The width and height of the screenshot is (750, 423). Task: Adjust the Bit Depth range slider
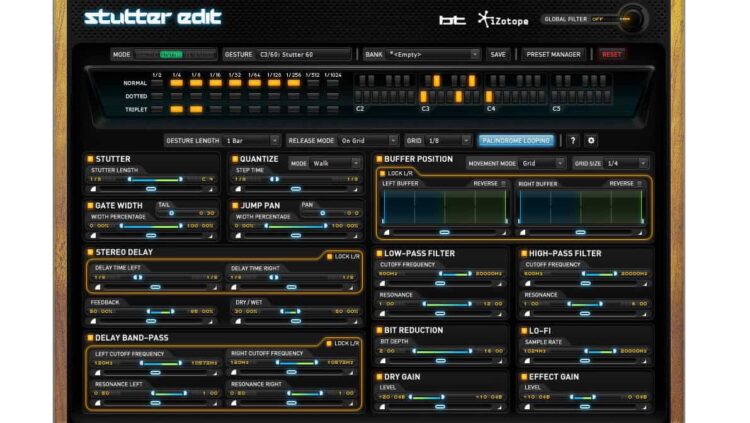point(442,351)
